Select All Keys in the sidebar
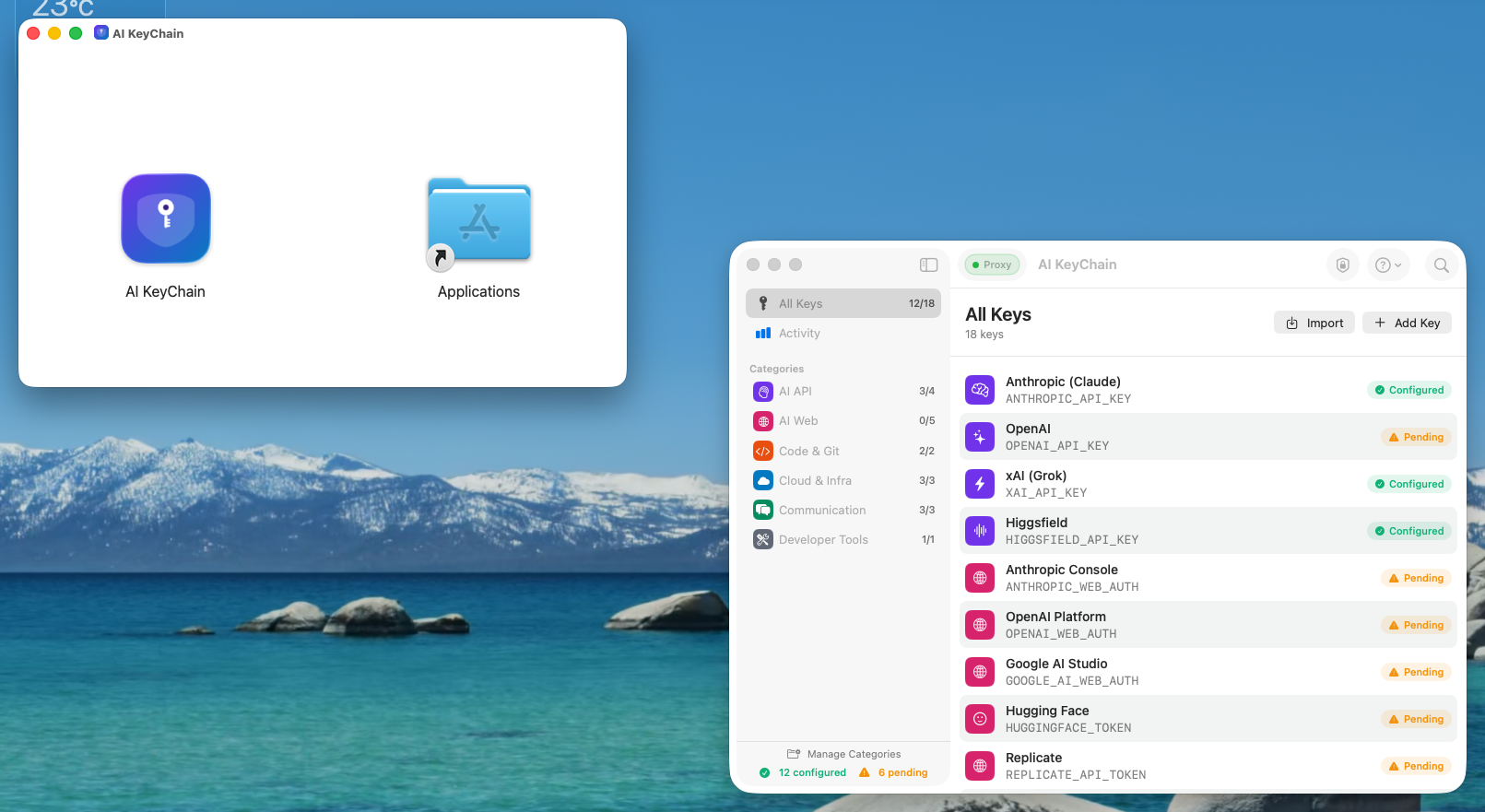1485x812 pixels. 843,303
